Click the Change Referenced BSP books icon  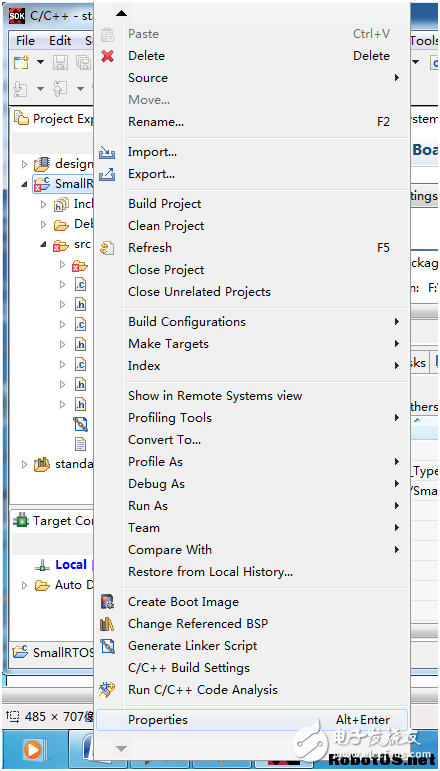[107, 624]
